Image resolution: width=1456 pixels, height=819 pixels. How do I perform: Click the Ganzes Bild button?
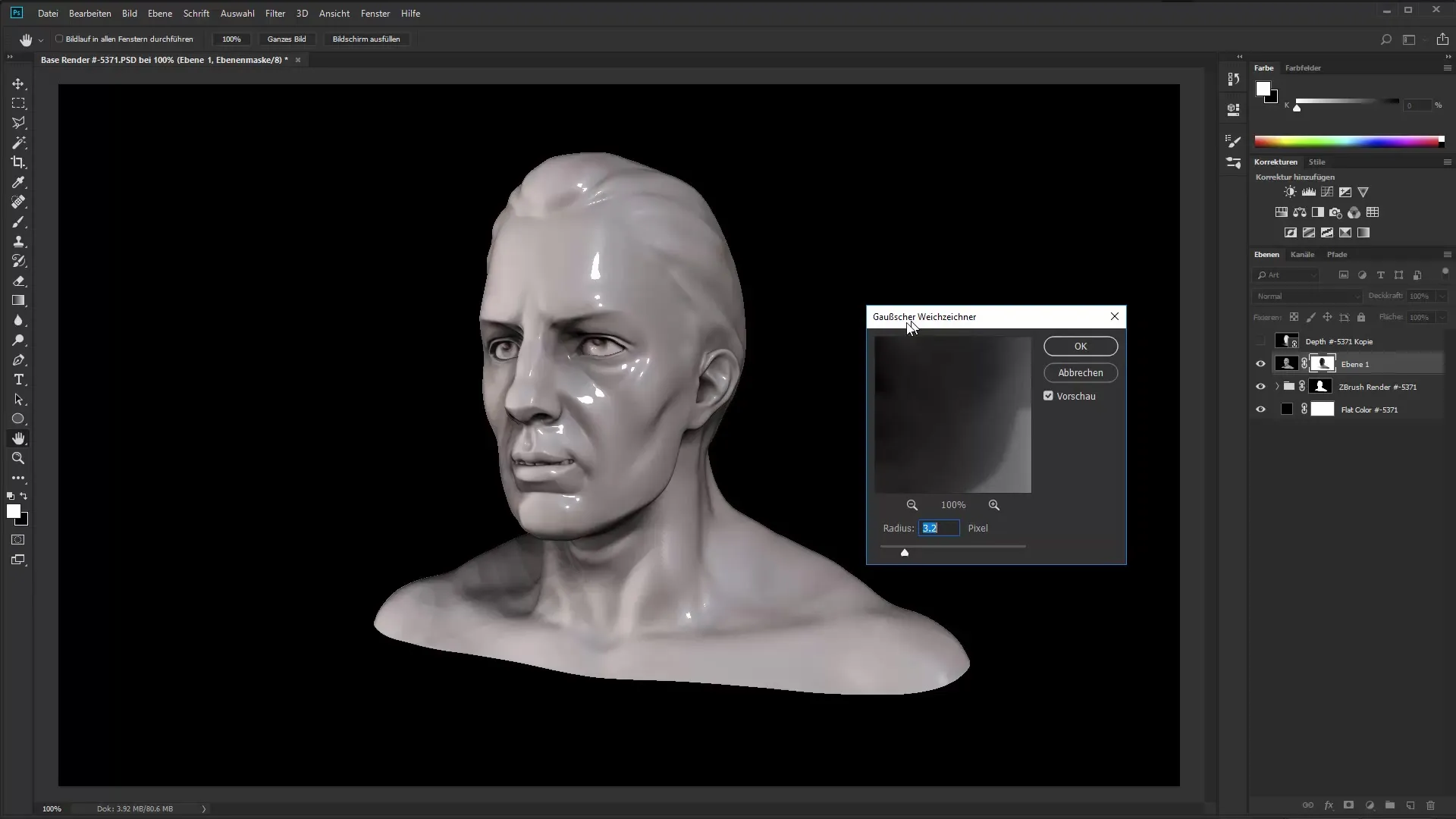(x=287, y=39)
